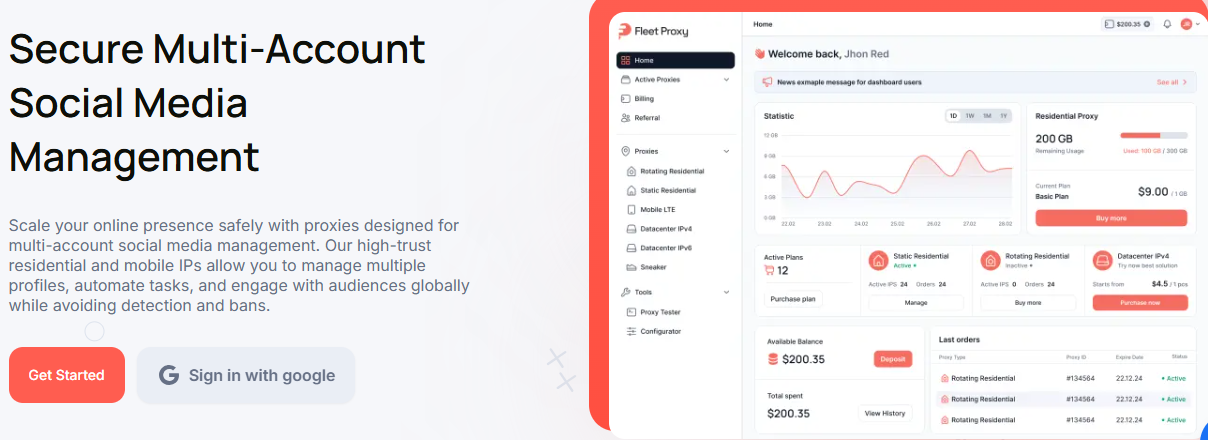Click the Configurator sliders icon
1208x440 pixels.
[631, 331]
